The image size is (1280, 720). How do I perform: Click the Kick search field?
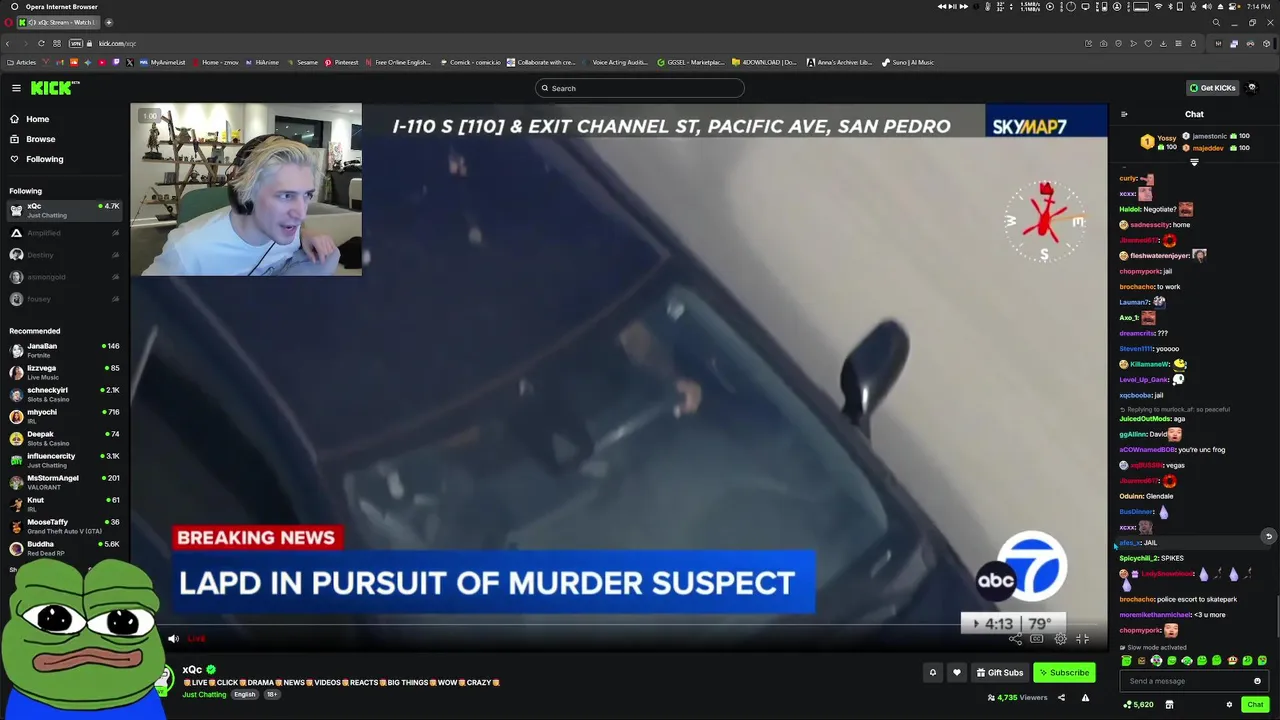(640, 88)
